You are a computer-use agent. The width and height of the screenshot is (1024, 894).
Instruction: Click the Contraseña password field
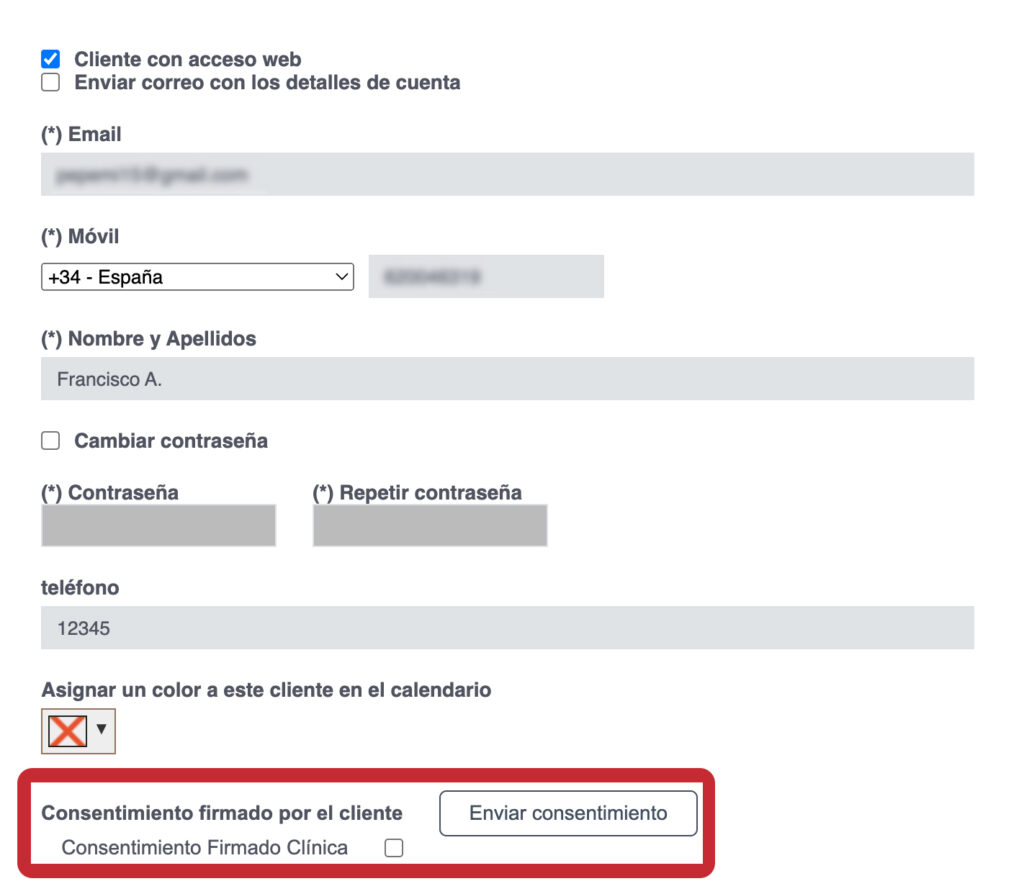[158, 525]
